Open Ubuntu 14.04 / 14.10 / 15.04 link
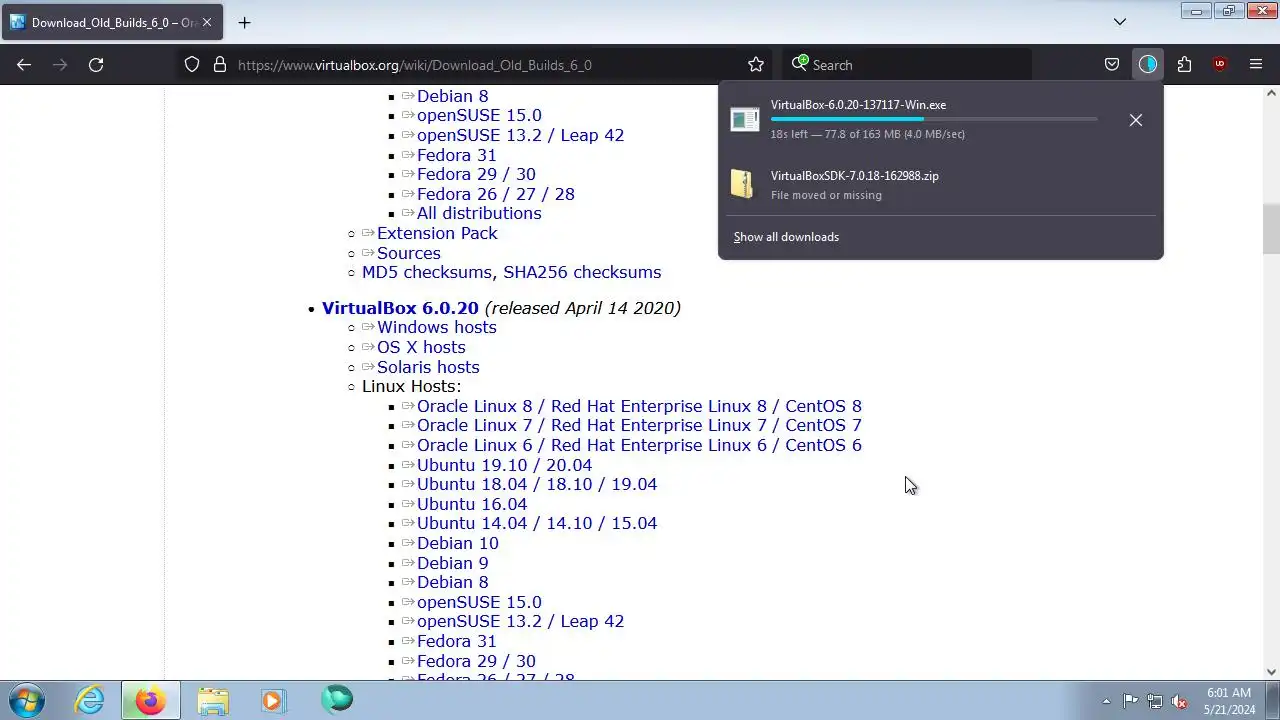Viewport: 1280px width, 720px height. pos(537,523)
